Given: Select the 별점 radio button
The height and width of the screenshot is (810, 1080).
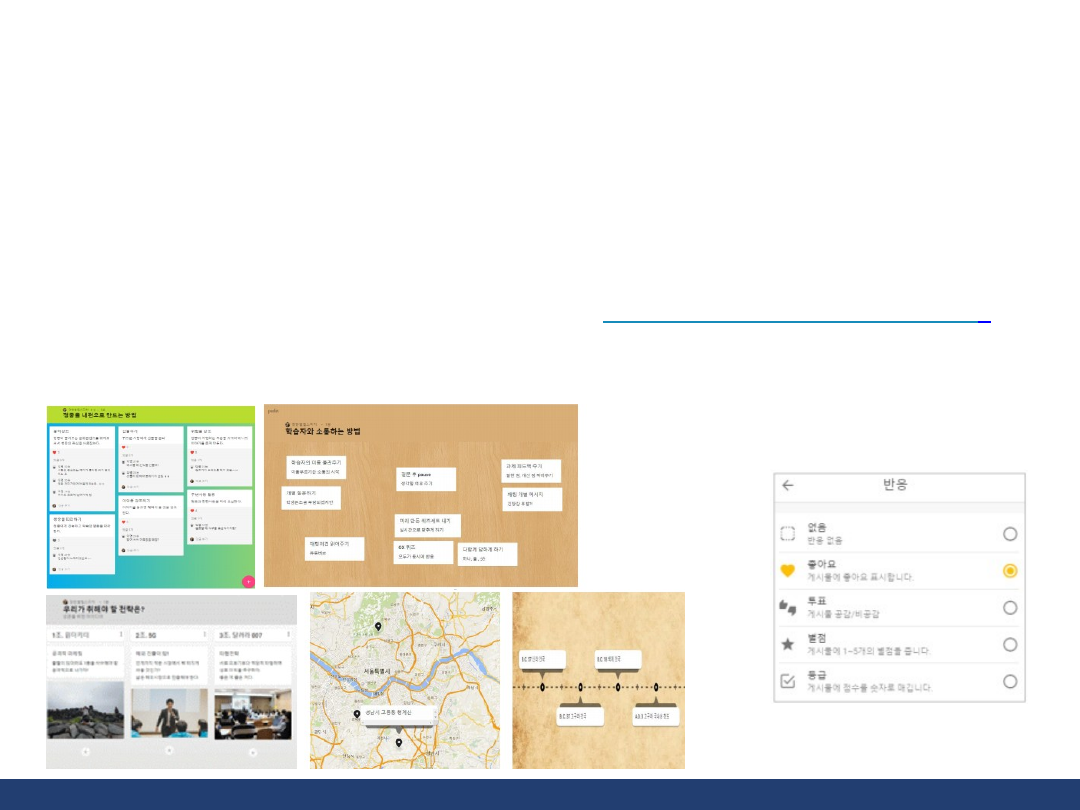Looking at the screenshot, I should click(x=1010, y=645).
